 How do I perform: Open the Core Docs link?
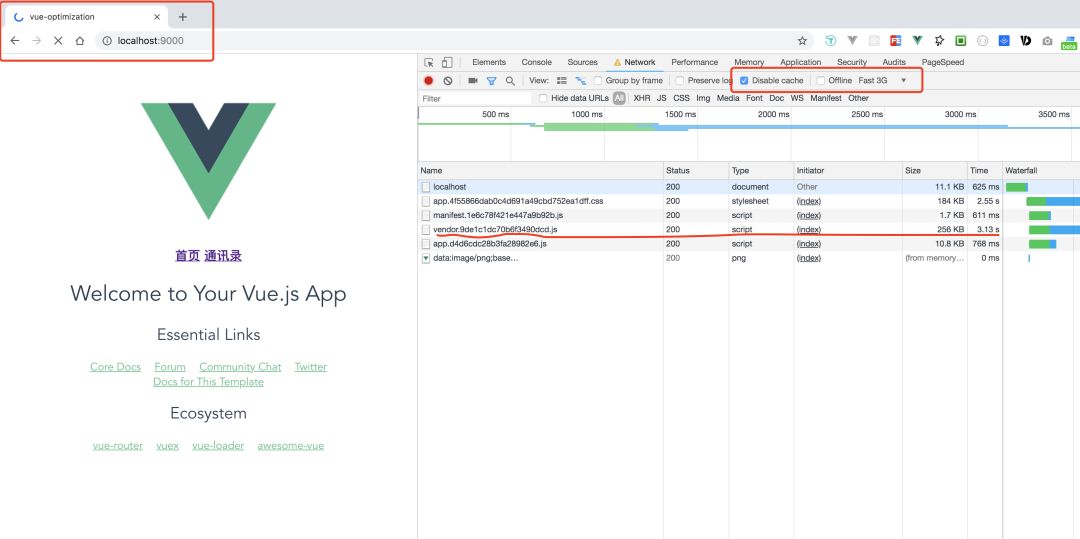[115, 367]
